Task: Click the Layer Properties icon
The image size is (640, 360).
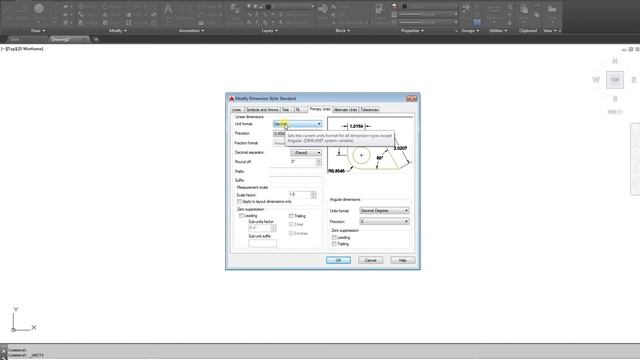Action: [235, 8]
